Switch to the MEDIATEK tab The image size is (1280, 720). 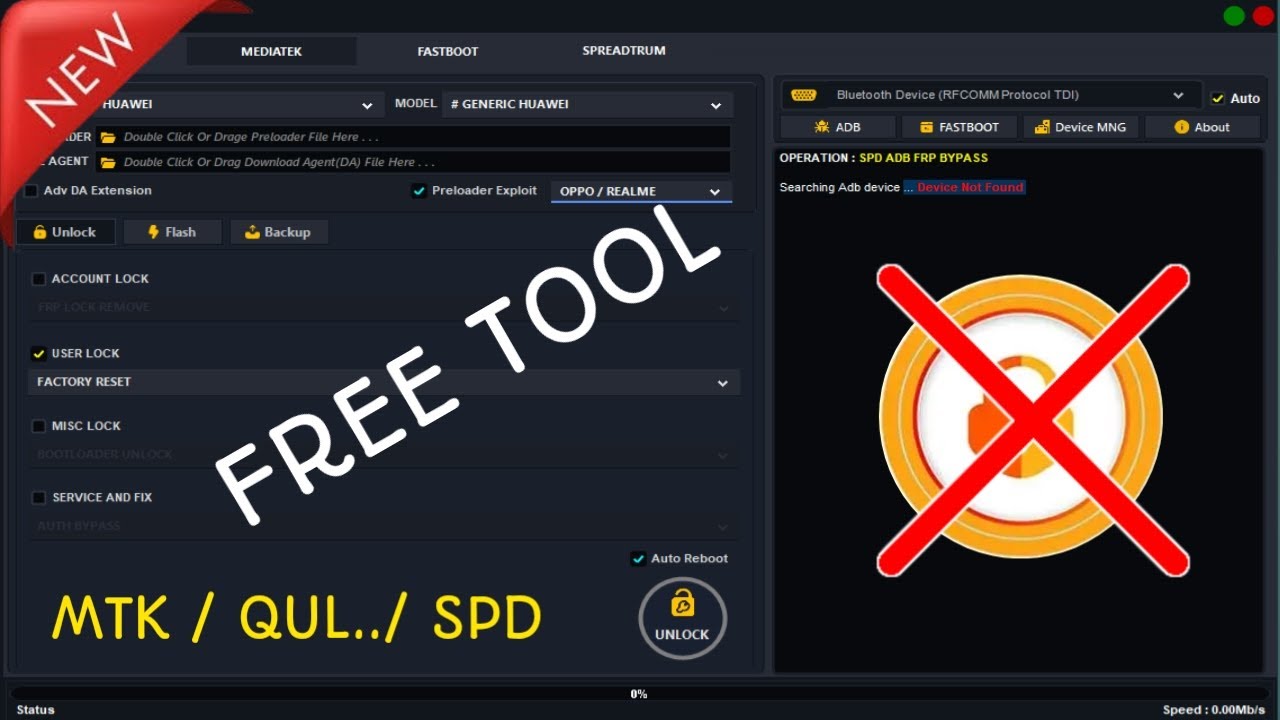tap(271, 51)
